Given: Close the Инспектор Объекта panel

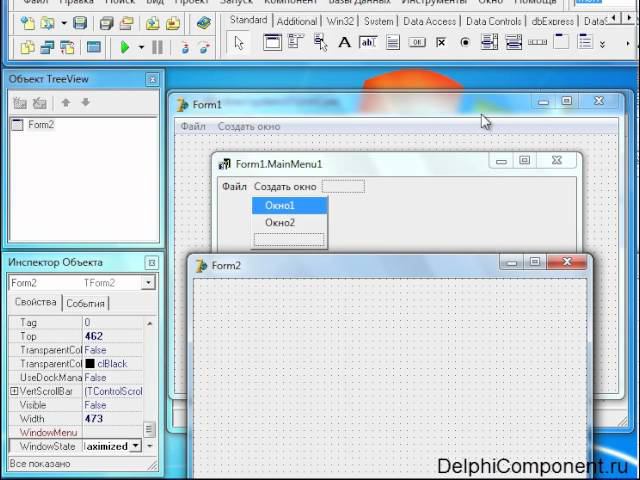Looking at the screenshot, I should pos(151,263).
